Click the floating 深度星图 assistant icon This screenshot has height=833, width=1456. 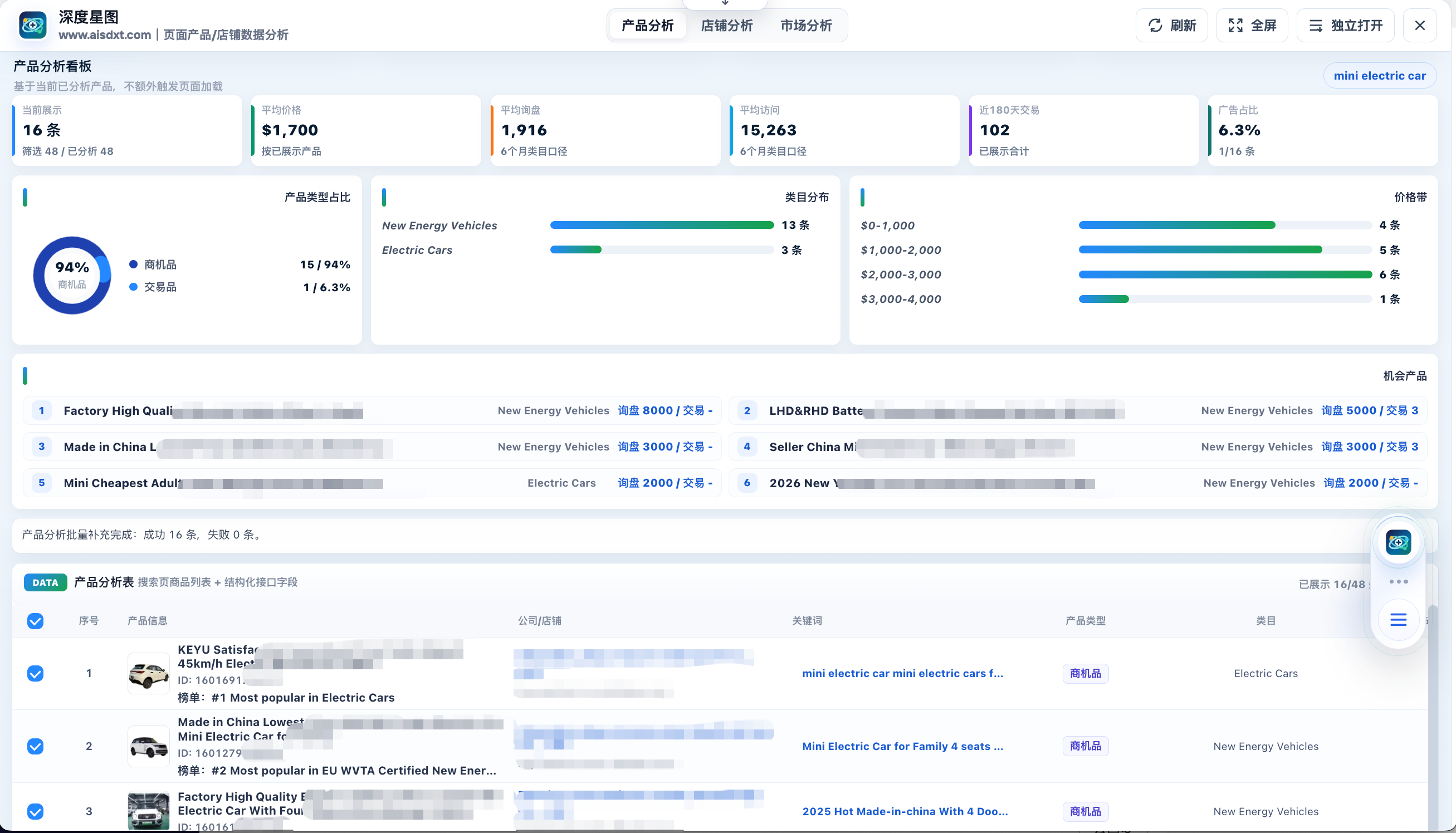tap(1398, 542)
